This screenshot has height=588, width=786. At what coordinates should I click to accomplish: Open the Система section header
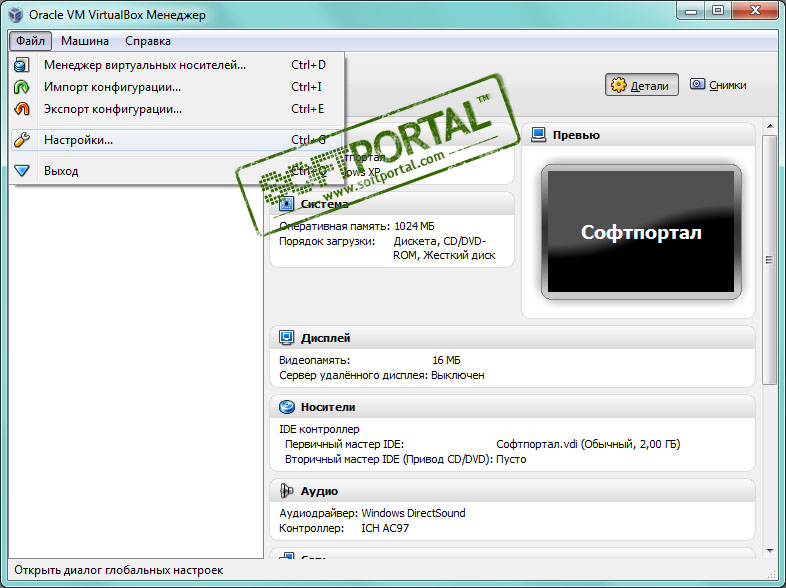coord(392,204)
